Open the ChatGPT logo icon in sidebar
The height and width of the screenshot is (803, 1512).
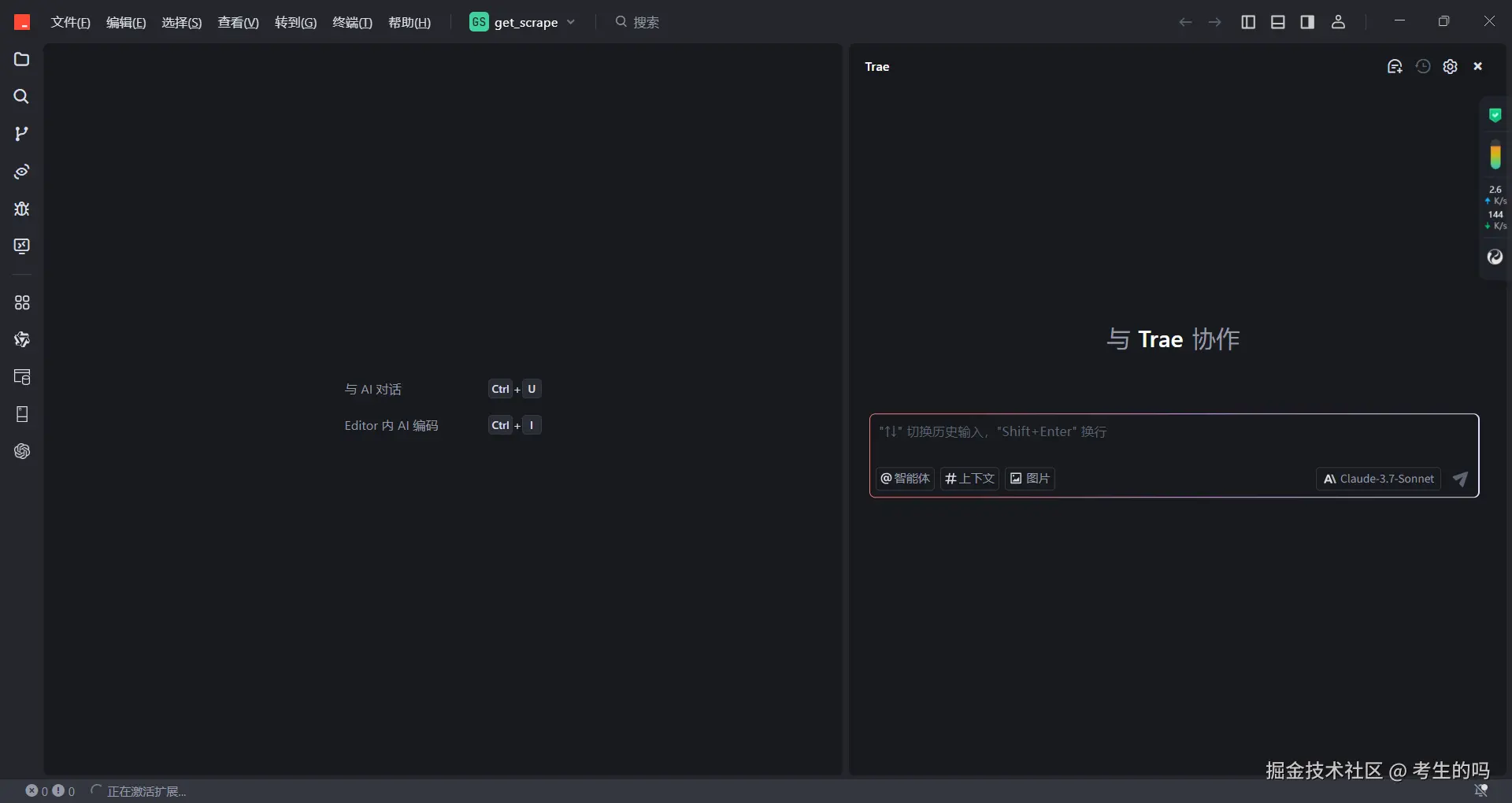point(21,451)
